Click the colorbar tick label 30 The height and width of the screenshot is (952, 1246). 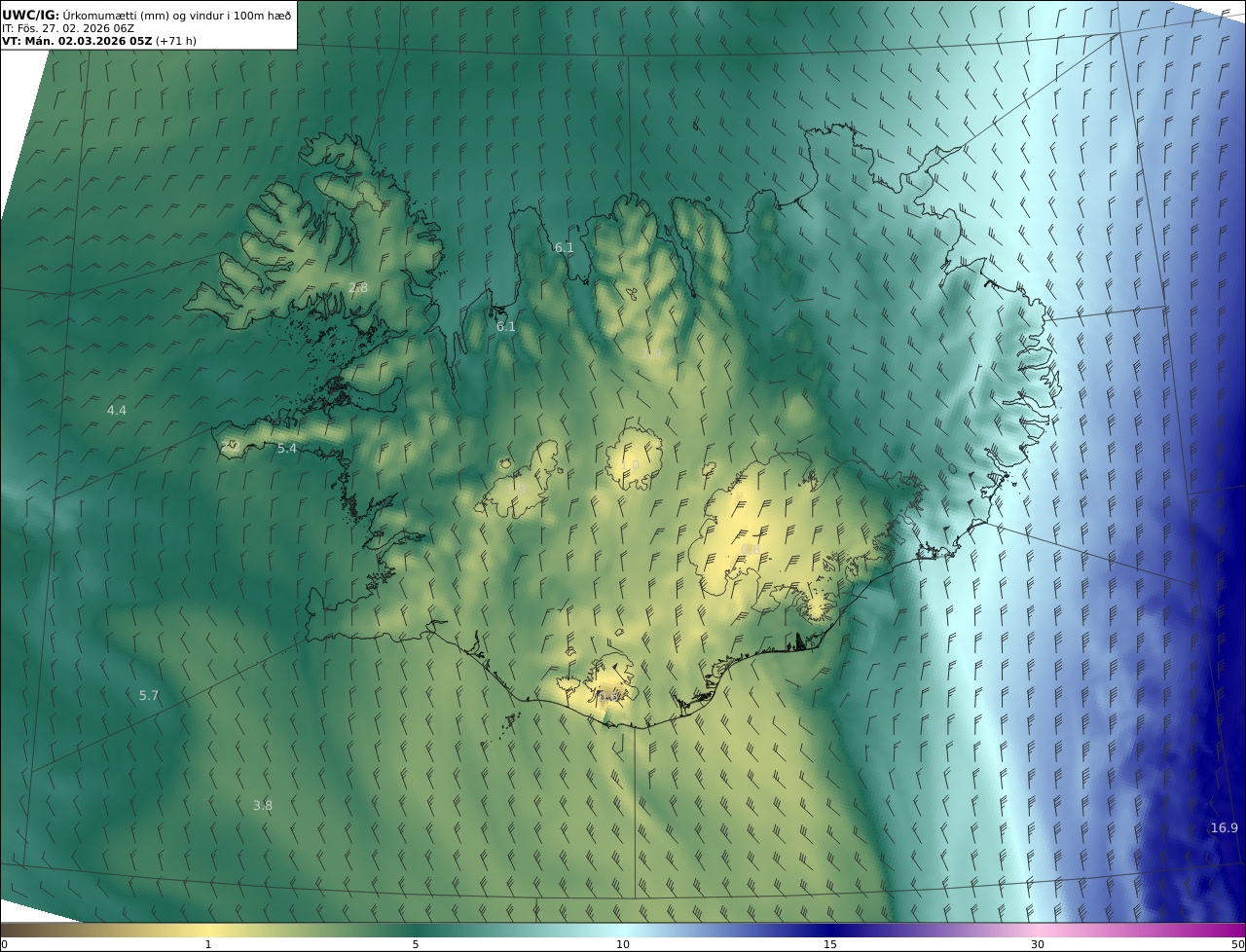1038,944
